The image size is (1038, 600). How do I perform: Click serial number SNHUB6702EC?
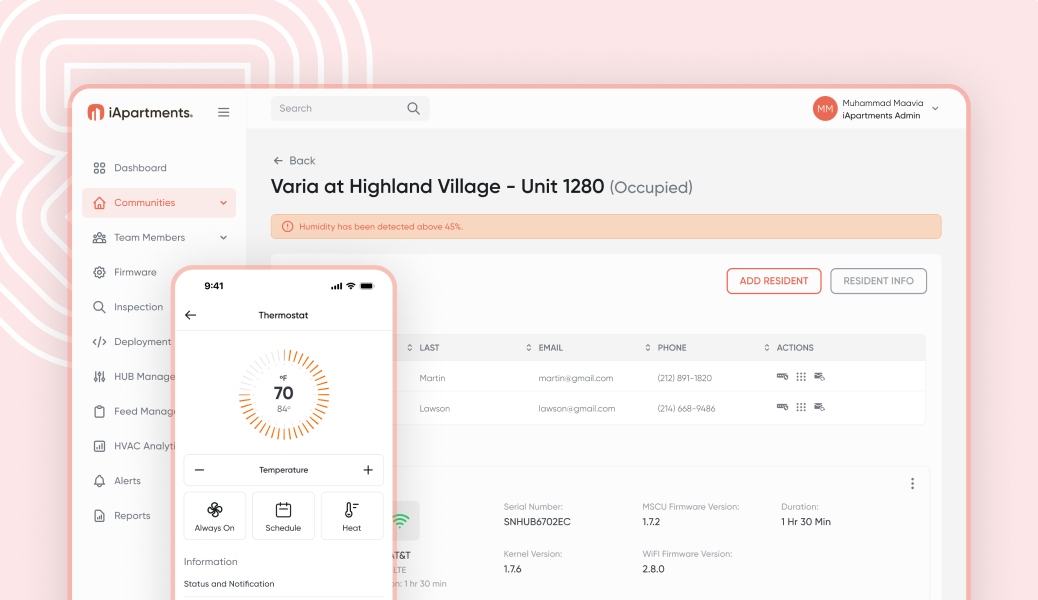[537, 522]
